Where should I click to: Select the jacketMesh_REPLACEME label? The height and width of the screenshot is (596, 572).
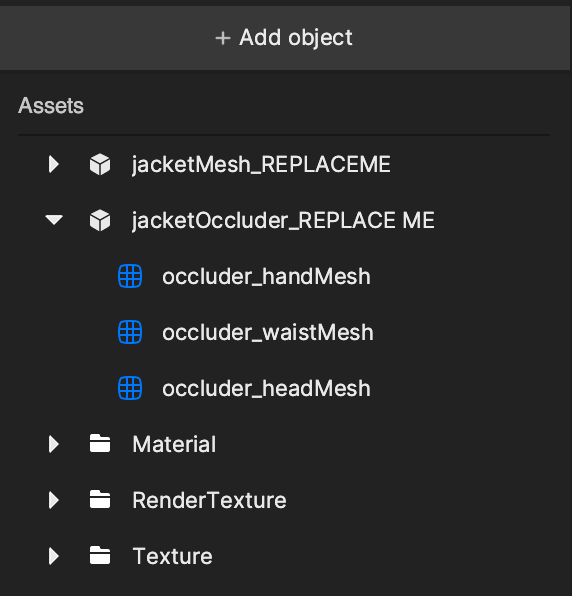261,165
